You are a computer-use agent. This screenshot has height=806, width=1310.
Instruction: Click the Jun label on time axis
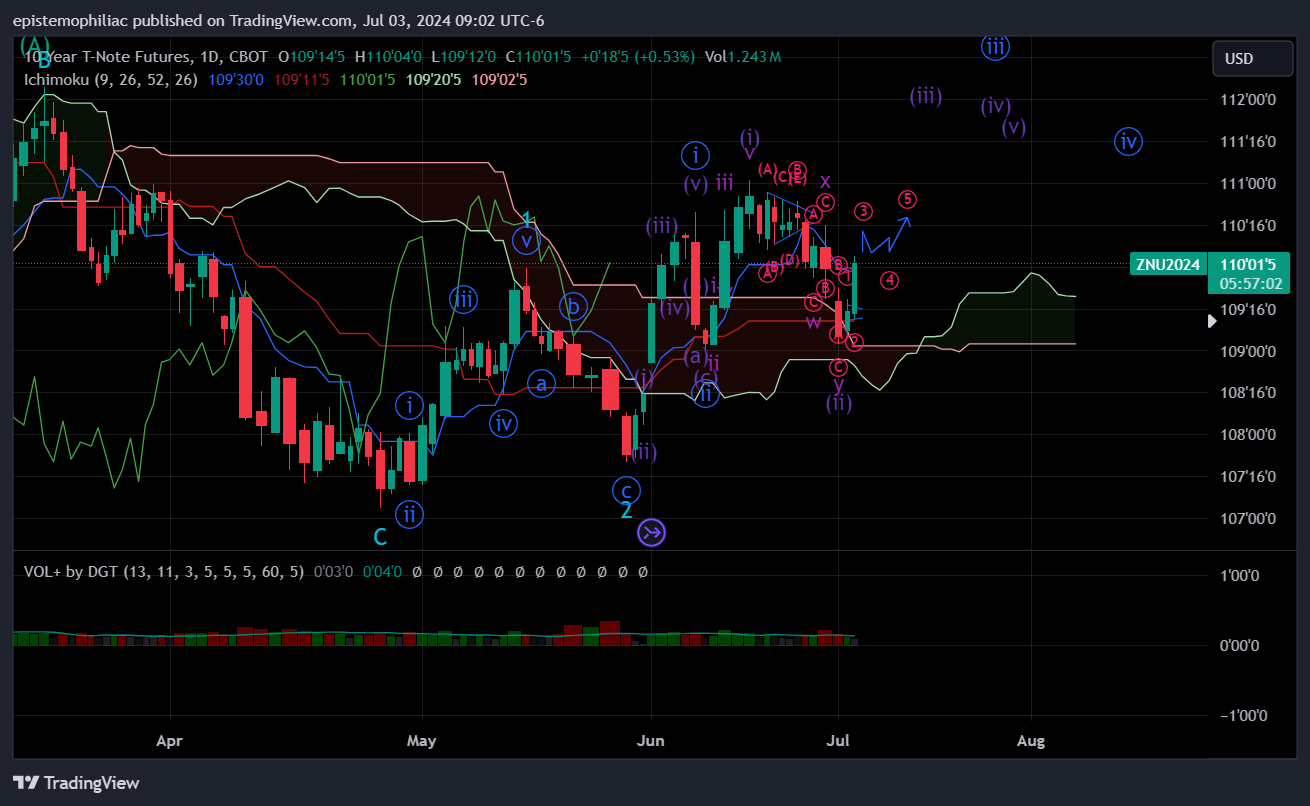(651, 742)
